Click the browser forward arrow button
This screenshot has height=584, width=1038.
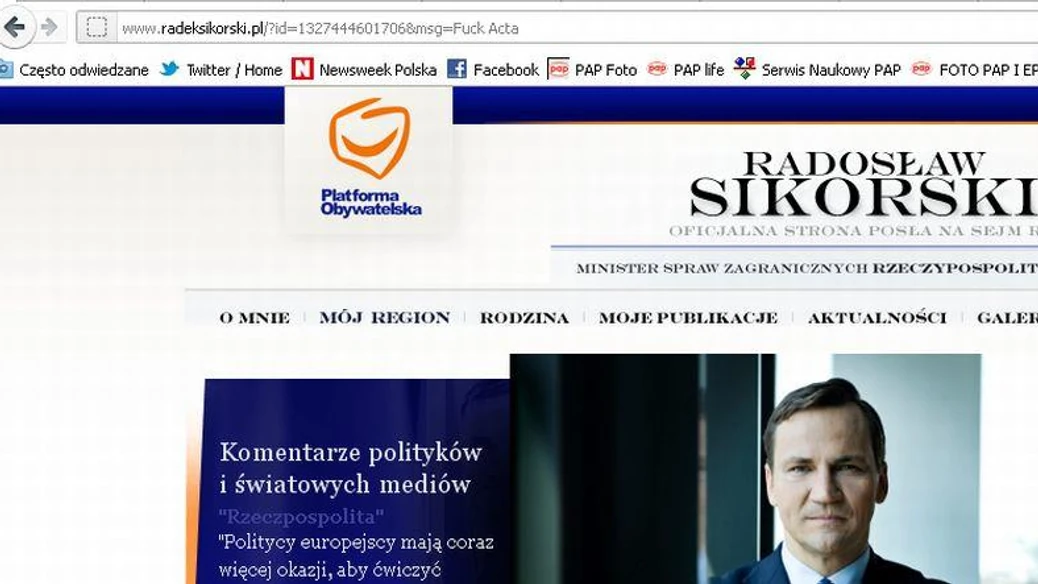tap(49, 27)
